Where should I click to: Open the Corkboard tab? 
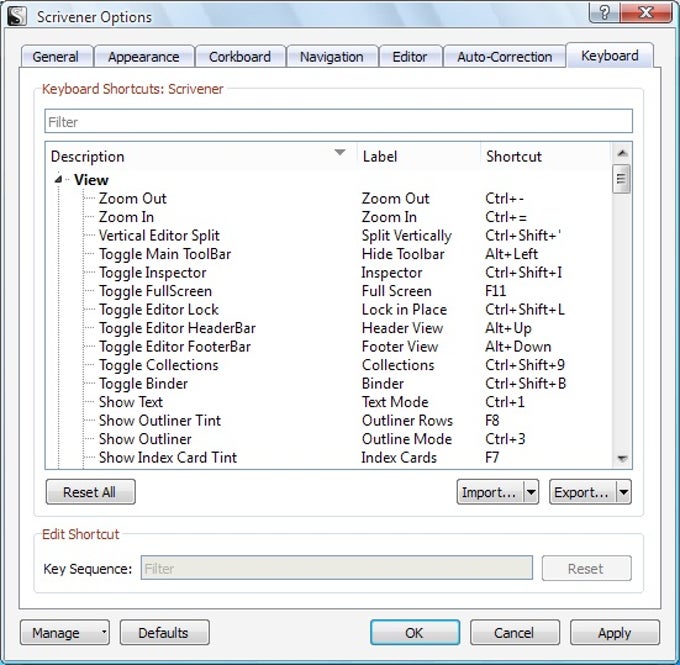pos(240,57)
